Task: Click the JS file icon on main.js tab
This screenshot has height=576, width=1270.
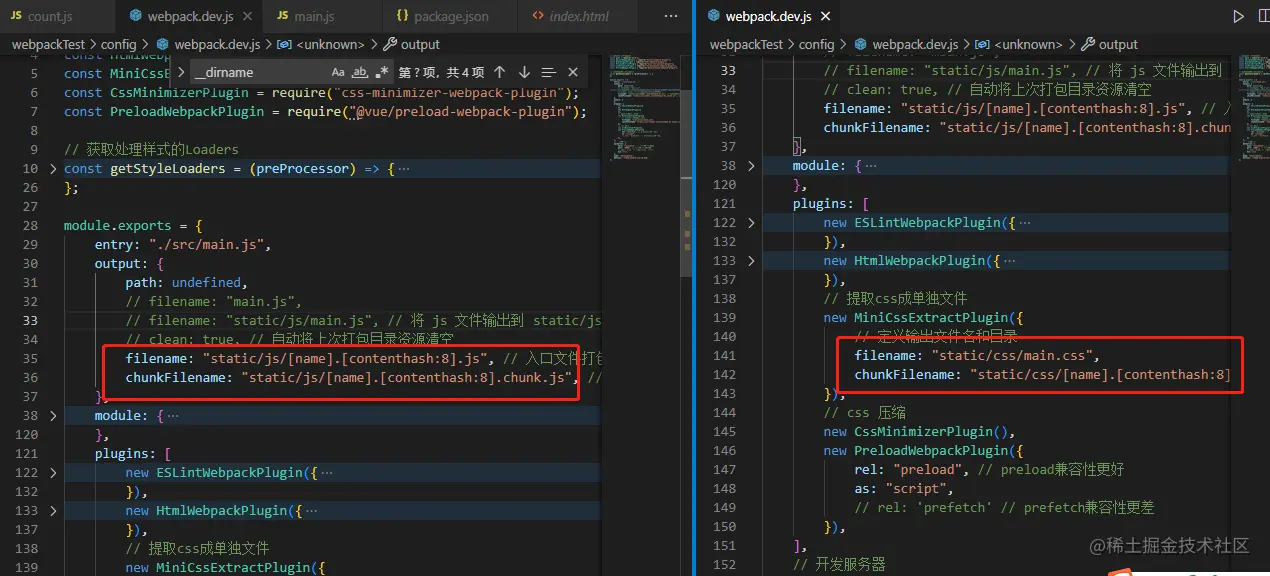Action: [284, 16]
